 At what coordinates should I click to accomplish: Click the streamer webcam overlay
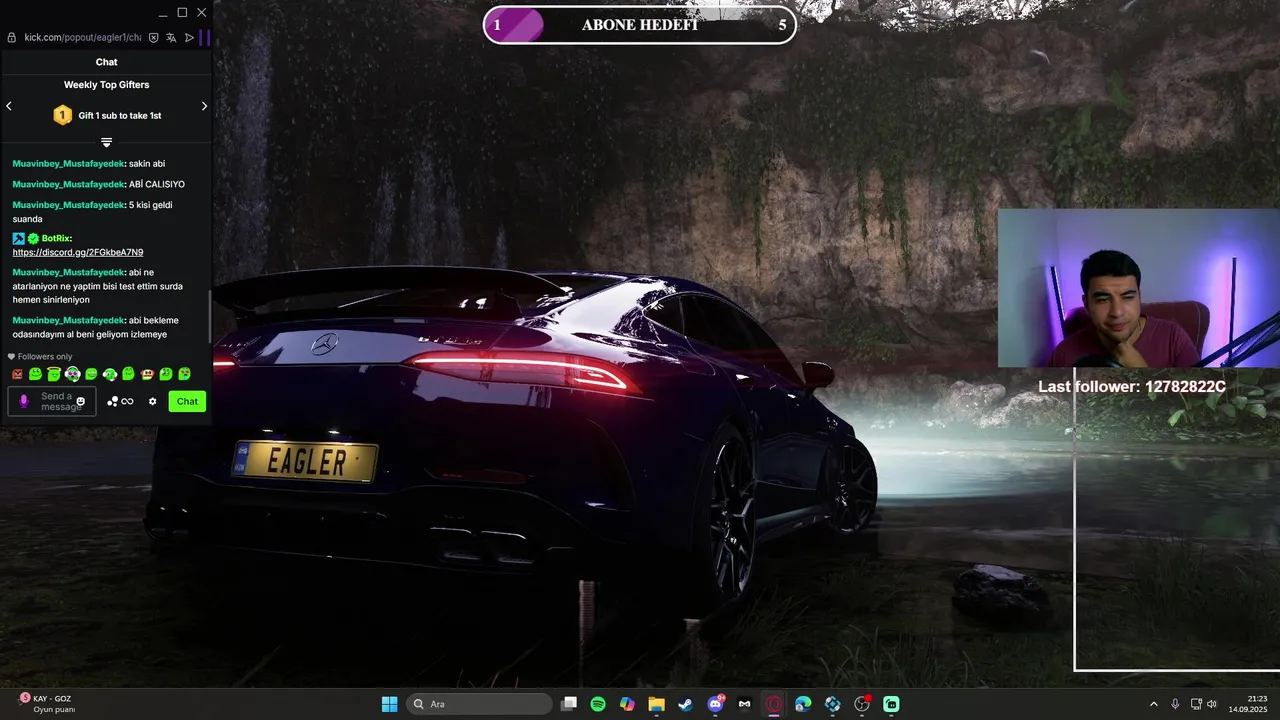click(1139, 288)
